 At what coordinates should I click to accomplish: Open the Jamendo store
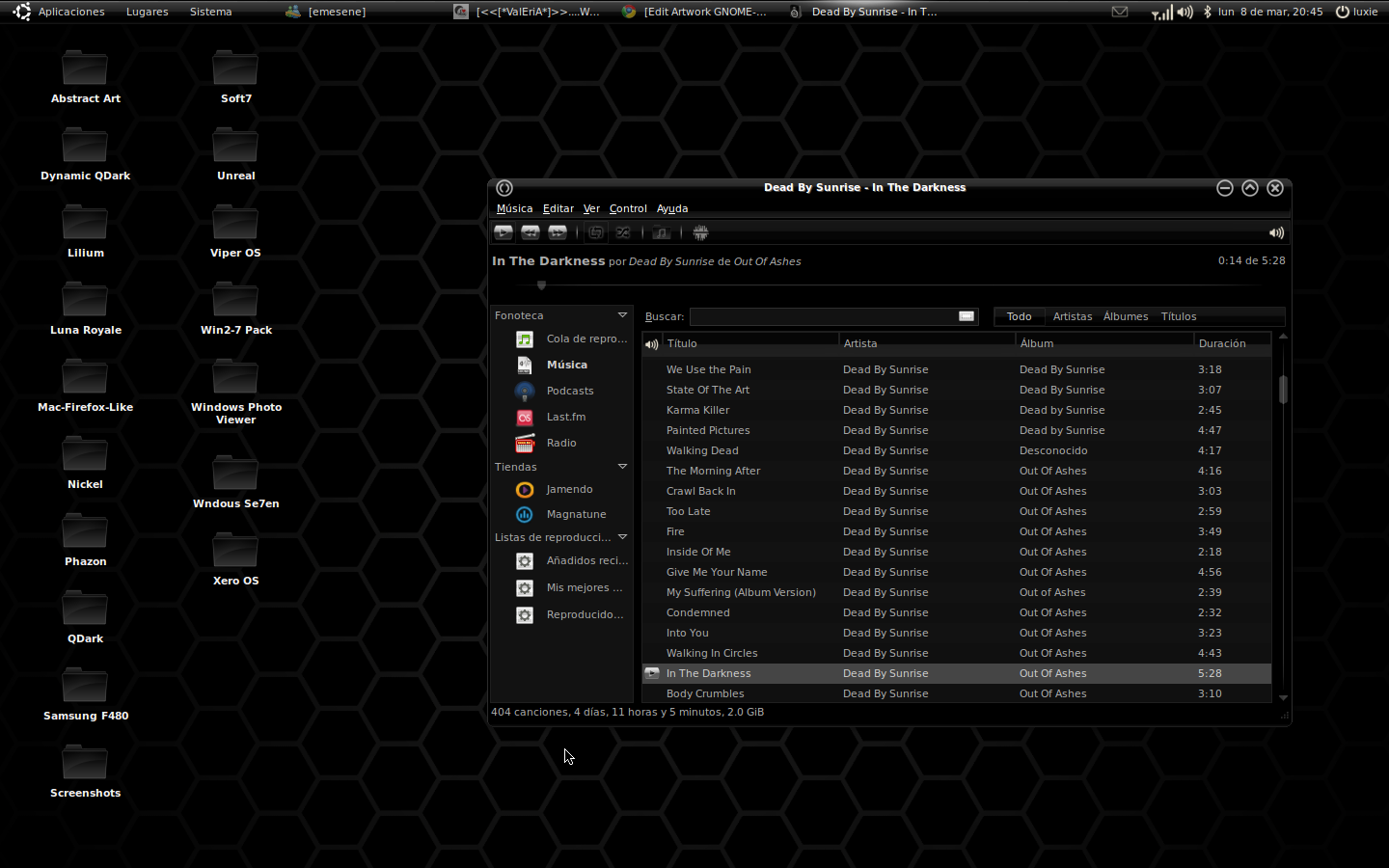coord(569,489)
